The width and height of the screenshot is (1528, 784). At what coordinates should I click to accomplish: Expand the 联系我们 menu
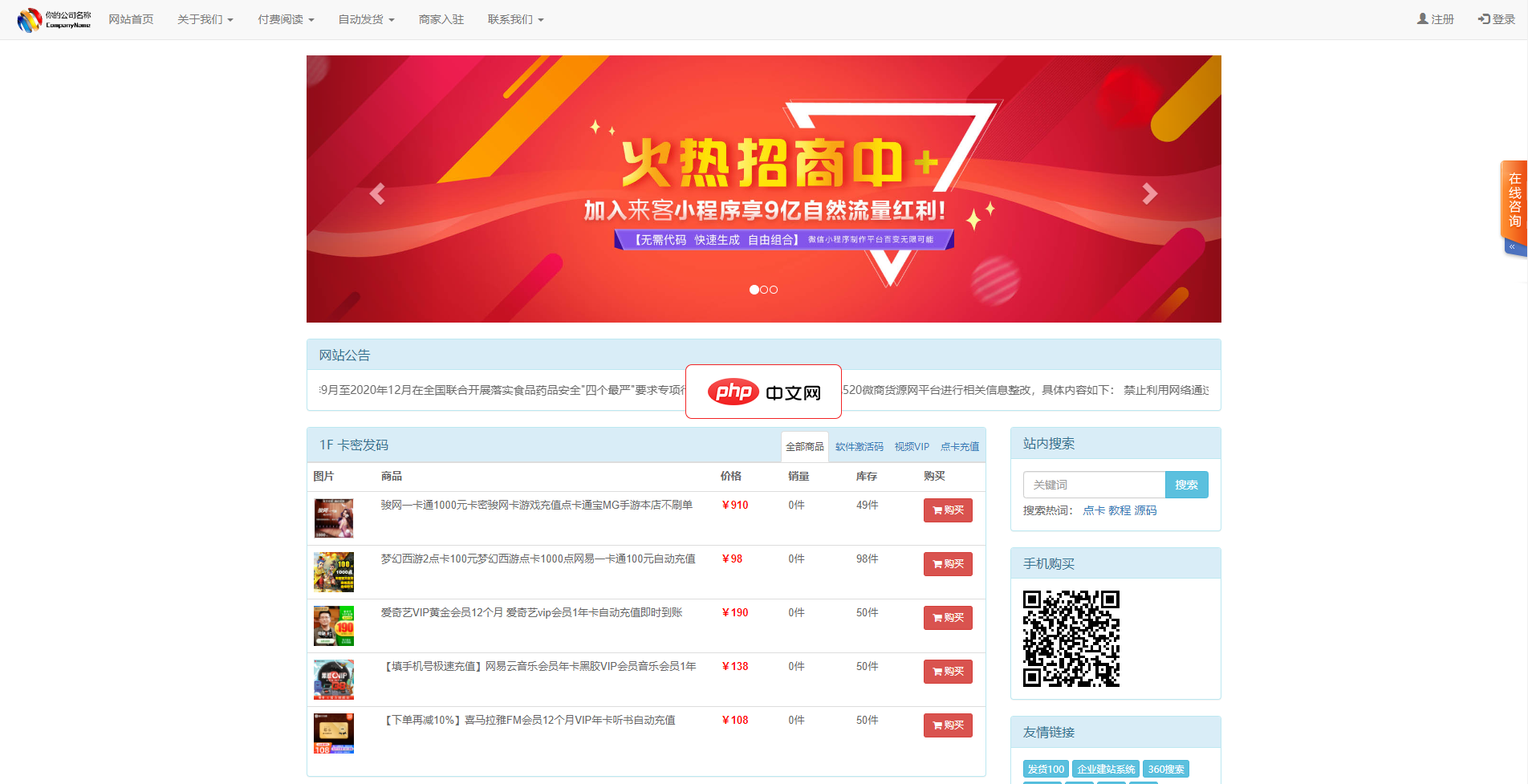click(515, 19)
